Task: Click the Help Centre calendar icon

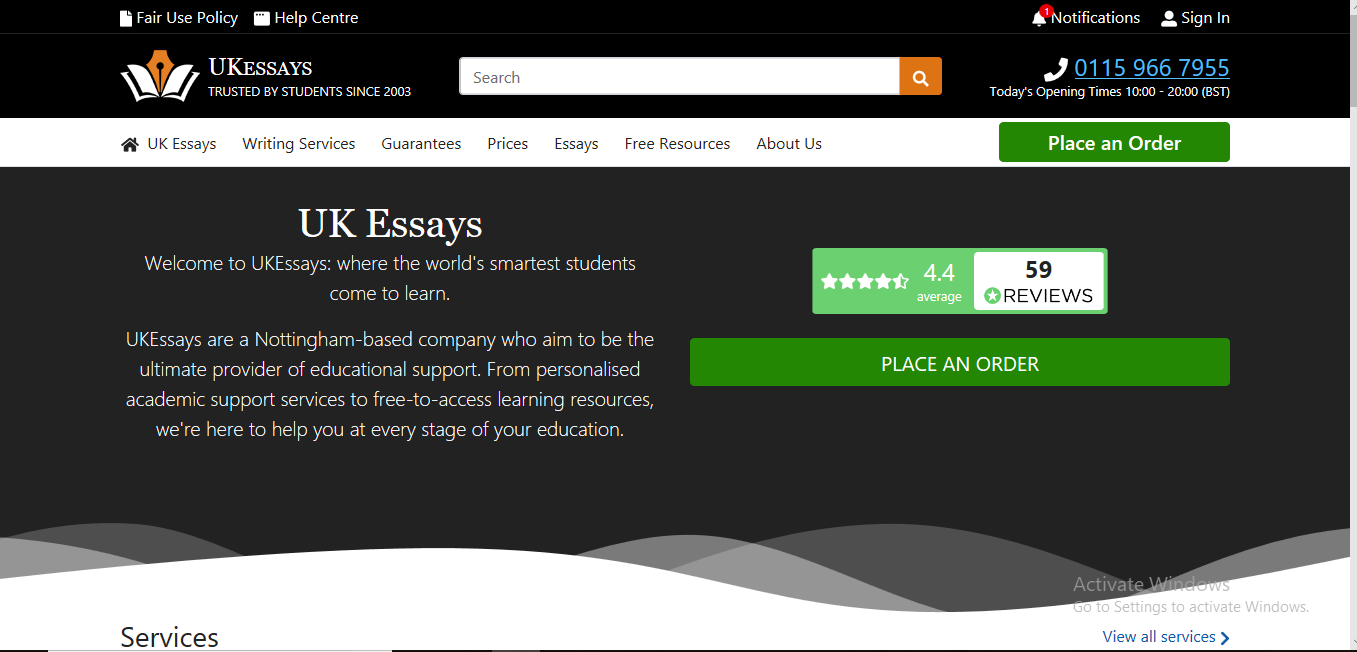Action: (262, 18)
